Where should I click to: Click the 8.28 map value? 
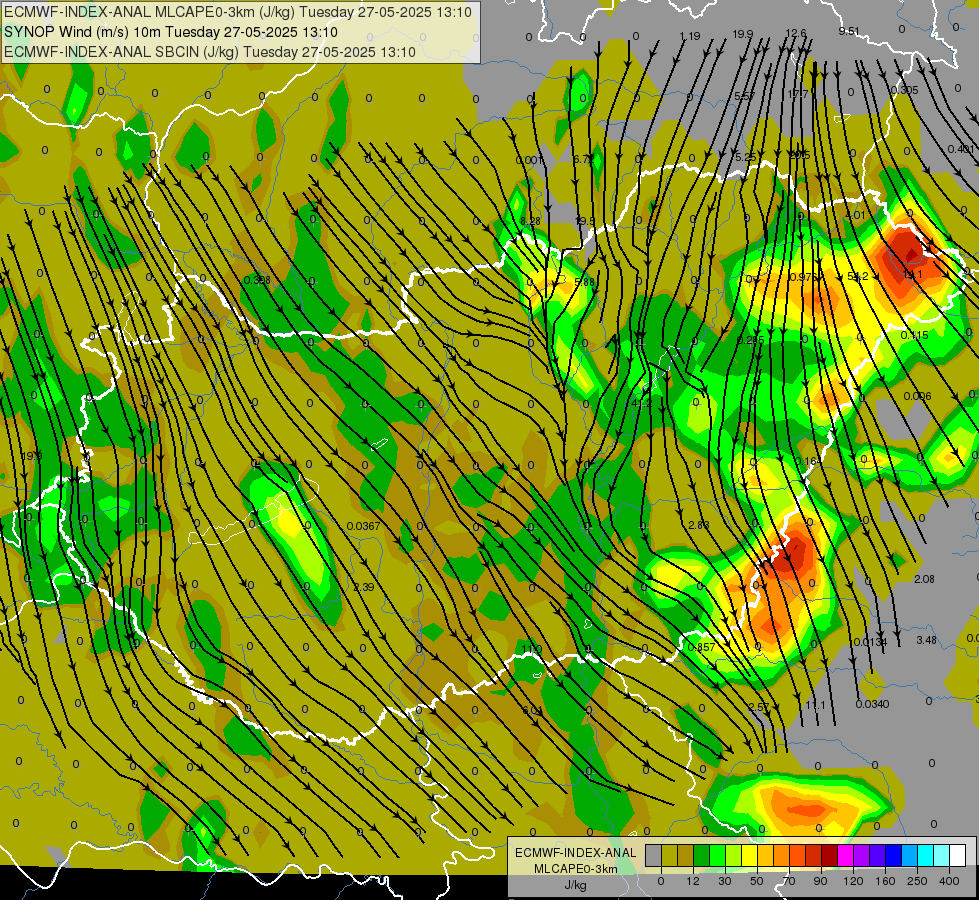[x=530, y=221]
